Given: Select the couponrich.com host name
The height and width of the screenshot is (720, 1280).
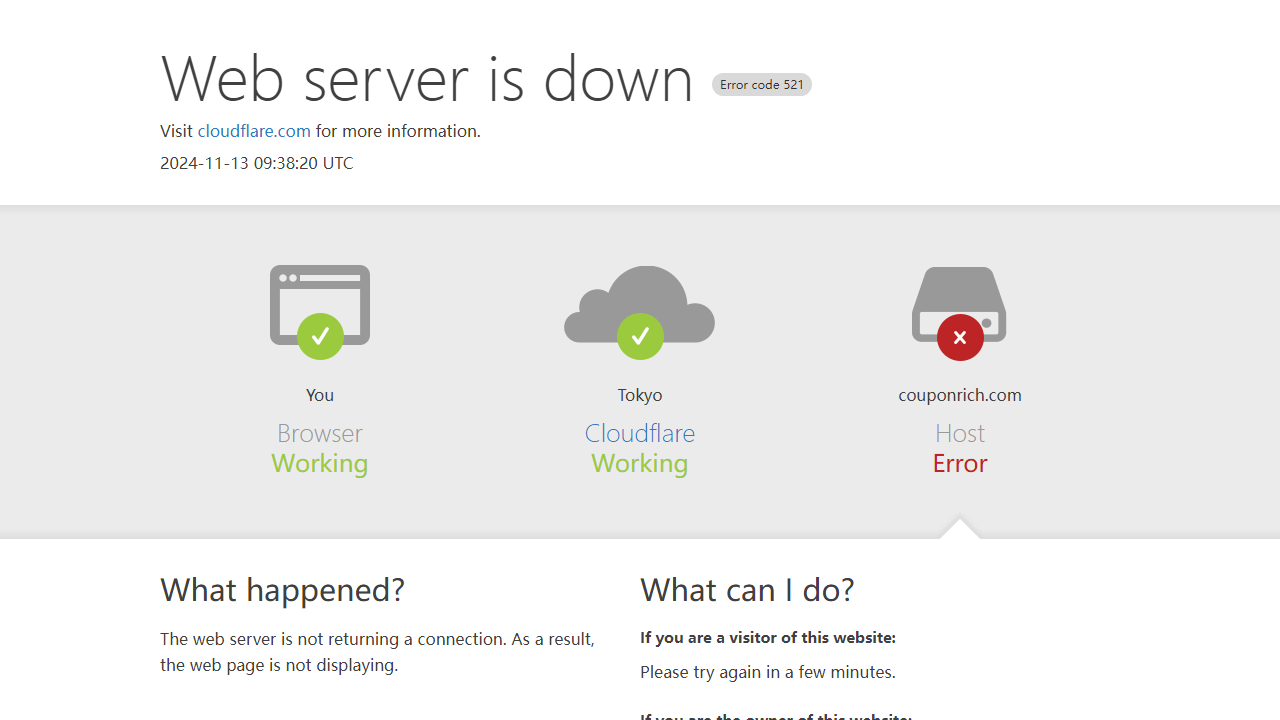Looking at the screenshot, I should [x=960, y=395].
